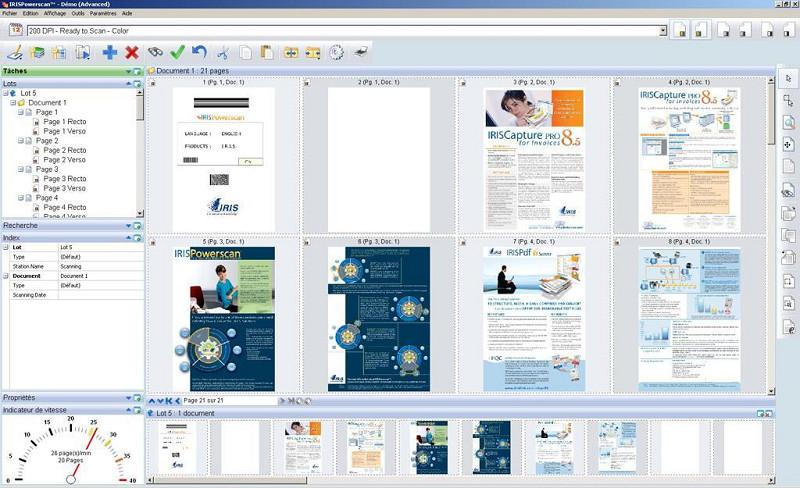Image resolution: width=800 pixels, height=488 pixels.
Task: Click the binoculars search icon
Action: click(155, 52)
